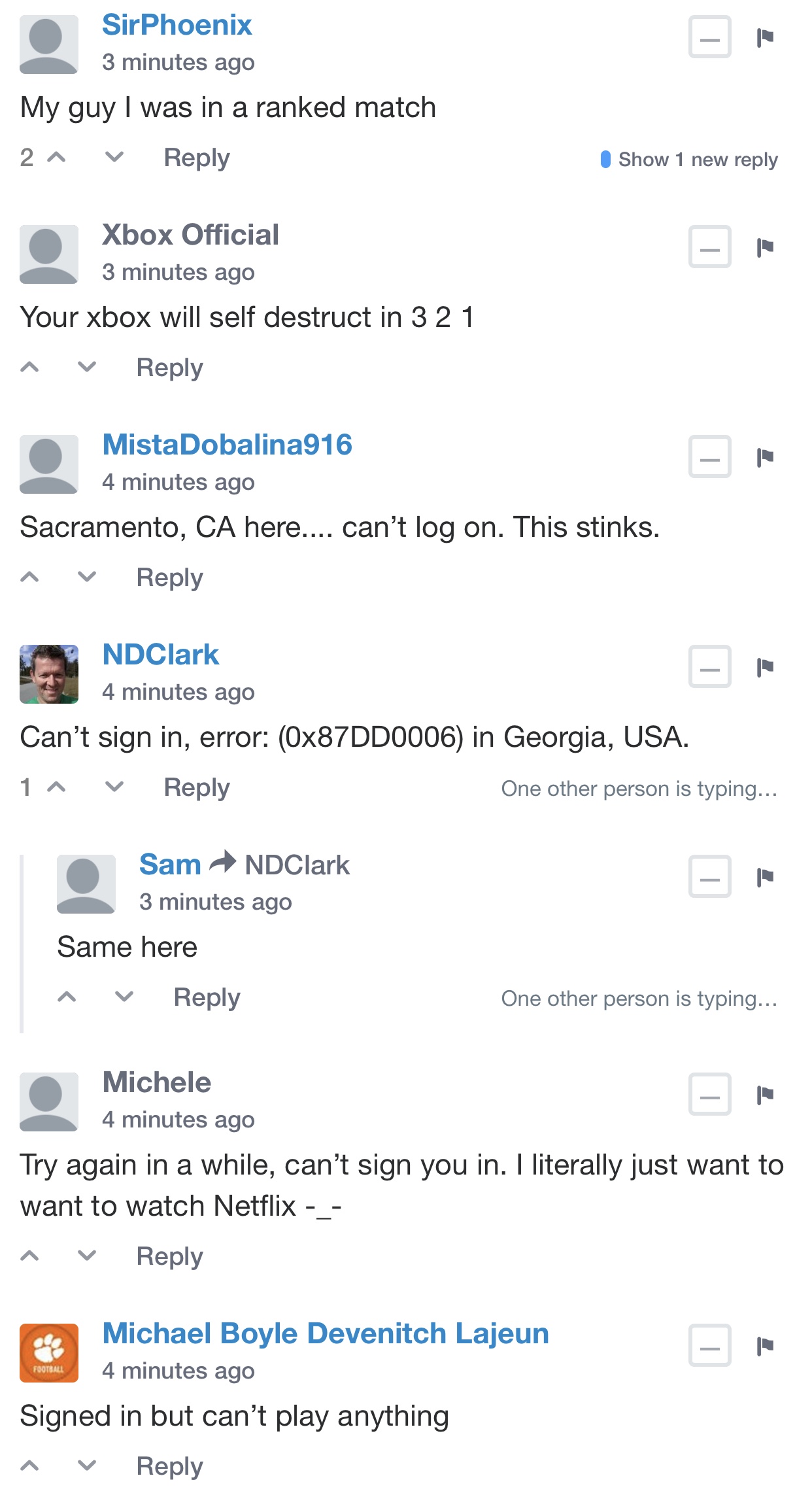Open Michael Boyle Devenitch Lajeun's profile
The image size is (812, 1495).
pos(326,1333)
